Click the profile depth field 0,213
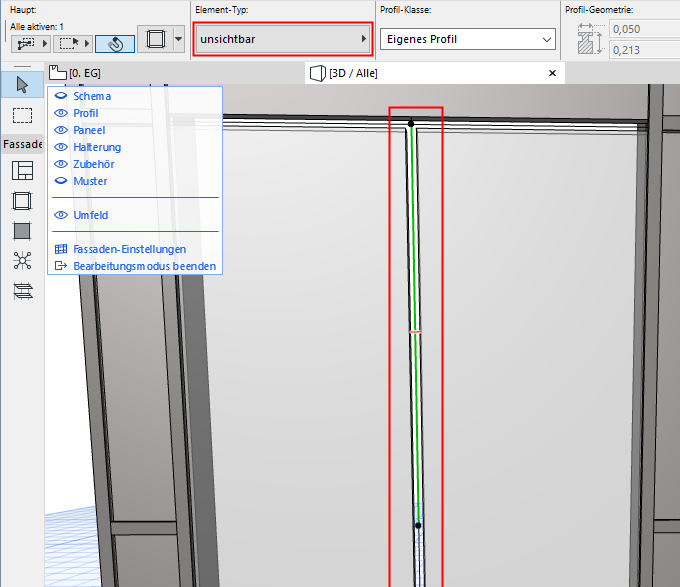 [x=644, y=50]
